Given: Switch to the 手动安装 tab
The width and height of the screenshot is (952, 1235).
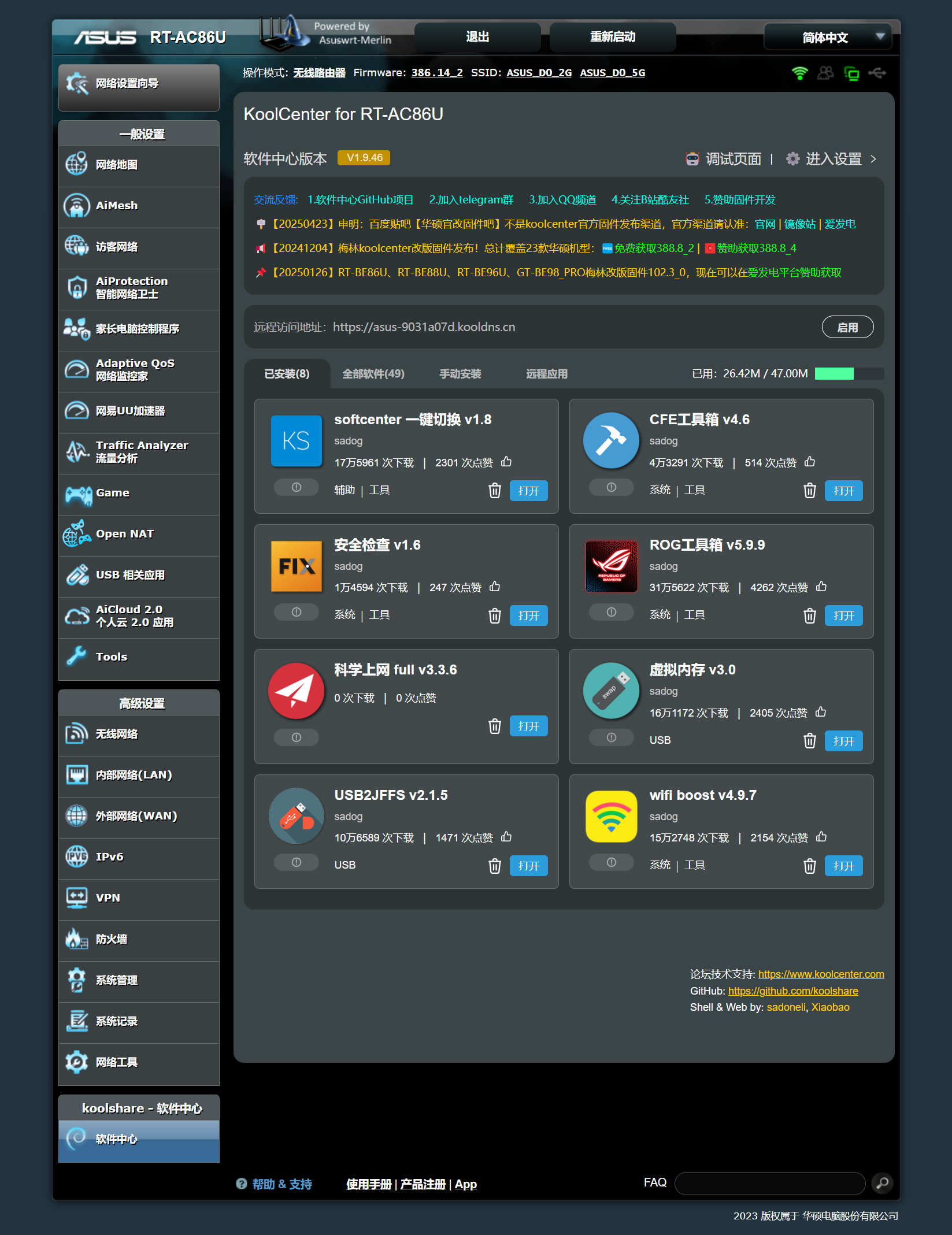Looking at the screenshot, I should tap(460, 374).
